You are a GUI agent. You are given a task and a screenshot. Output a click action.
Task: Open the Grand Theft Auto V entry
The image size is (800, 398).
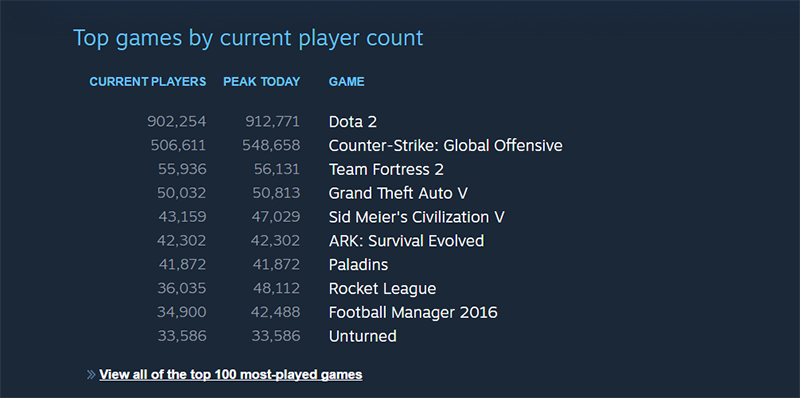(398, 193)
